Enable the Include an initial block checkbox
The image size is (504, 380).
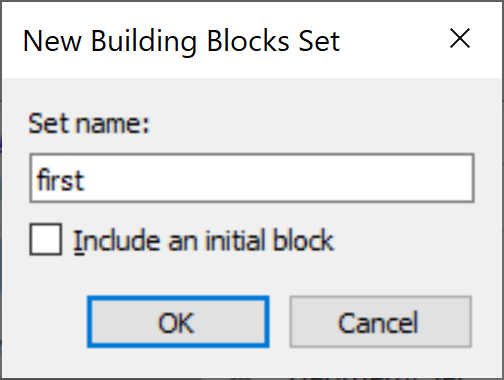[46, 239]
